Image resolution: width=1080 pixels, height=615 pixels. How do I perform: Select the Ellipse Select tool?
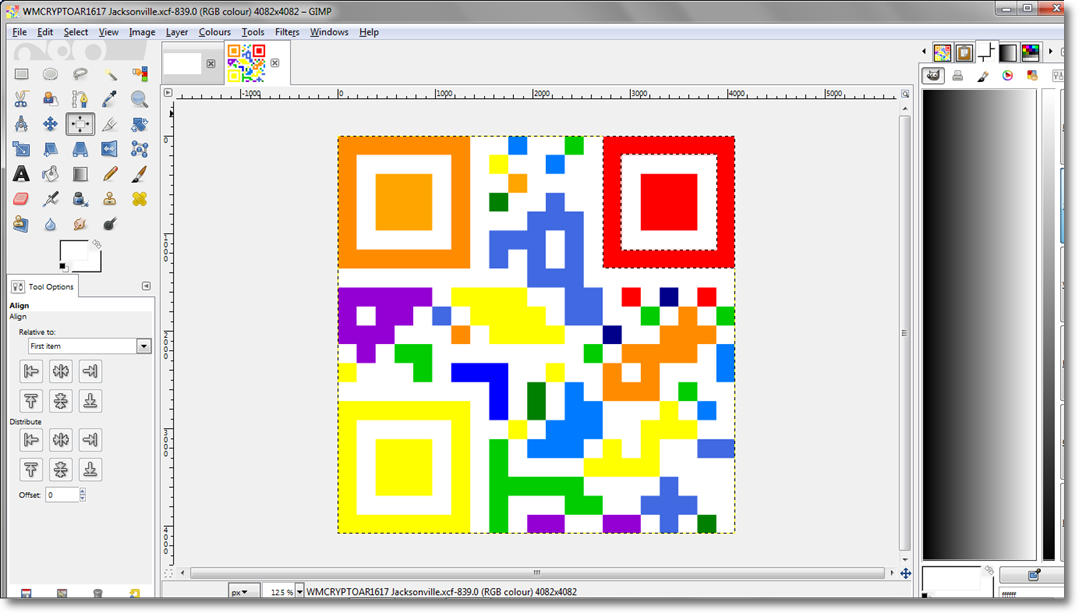click(x=50, y=74)
